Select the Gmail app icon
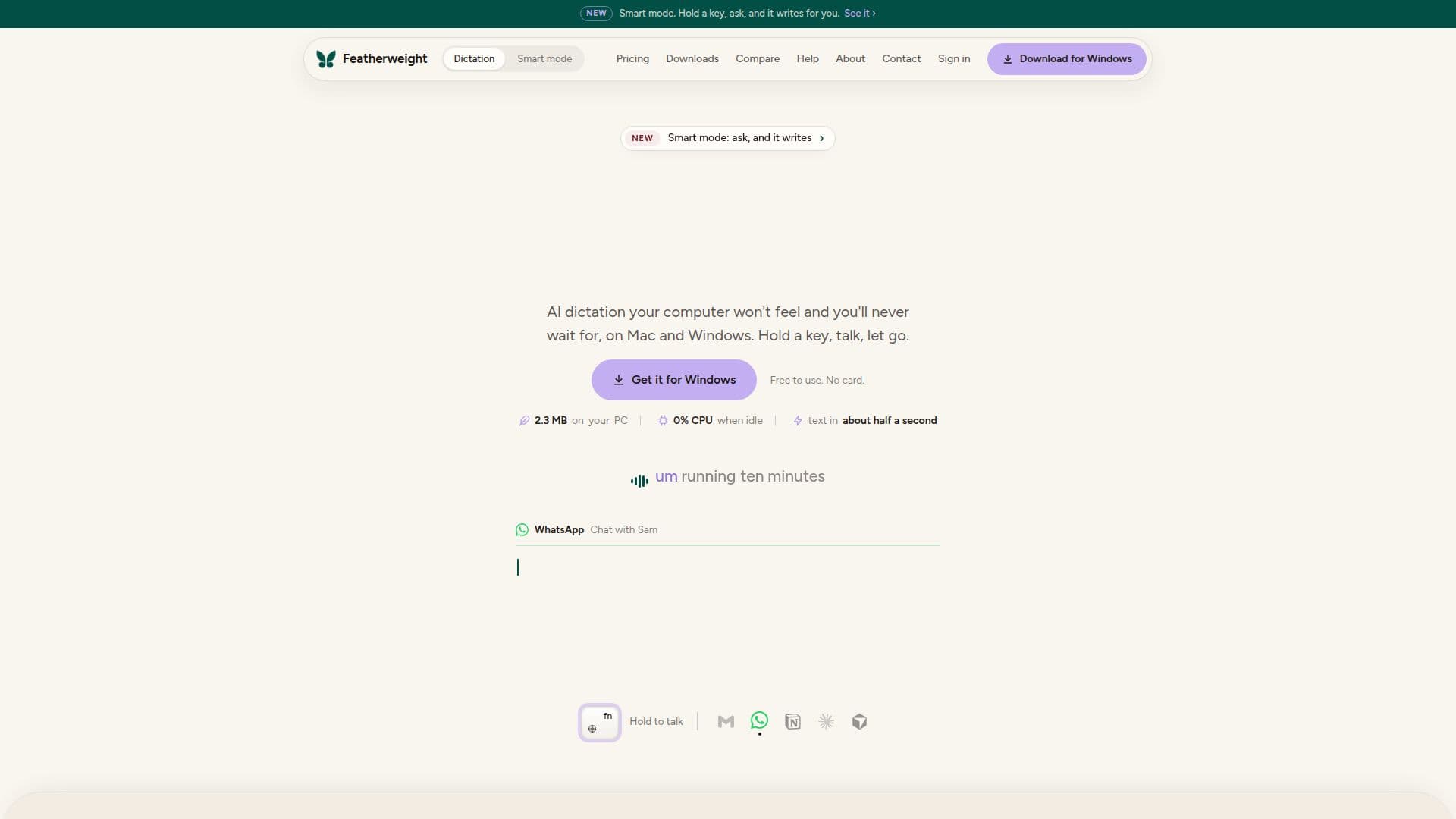This screenshot has width=1456, height=819. click(726, 722)
